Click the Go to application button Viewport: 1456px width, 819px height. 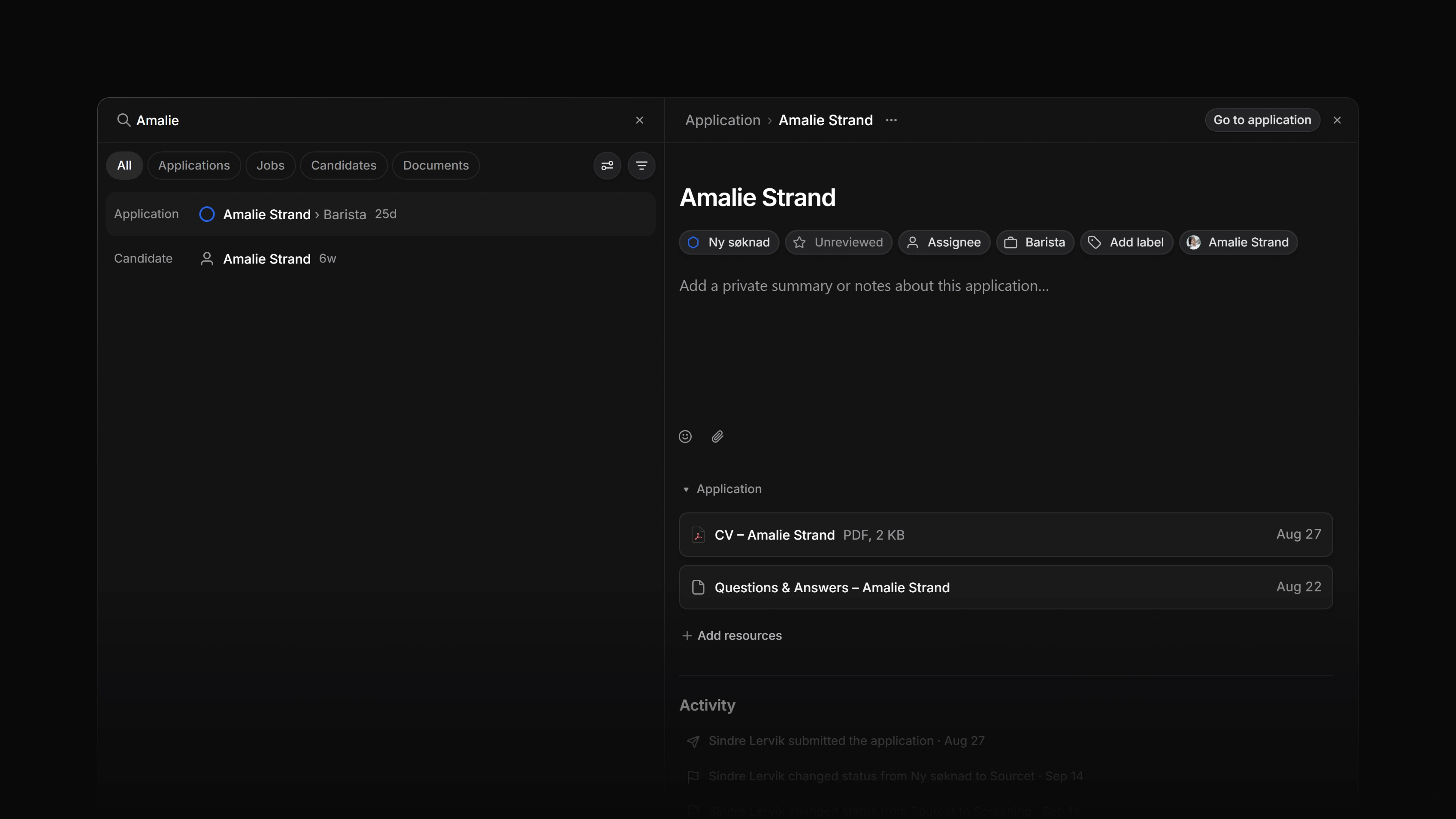(1262, 120)
